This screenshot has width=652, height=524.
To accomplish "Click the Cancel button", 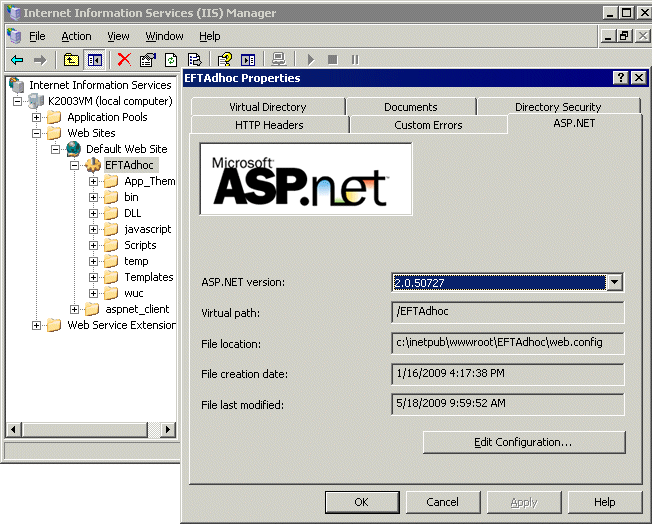I will (443, 502).
